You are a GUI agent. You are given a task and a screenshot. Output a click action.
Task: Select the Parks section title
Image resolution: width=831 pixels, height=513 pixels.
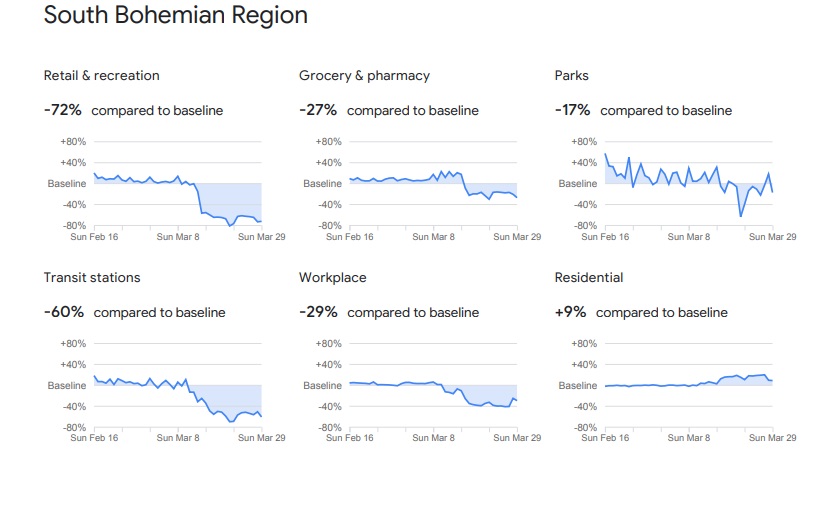pos(571,76)
